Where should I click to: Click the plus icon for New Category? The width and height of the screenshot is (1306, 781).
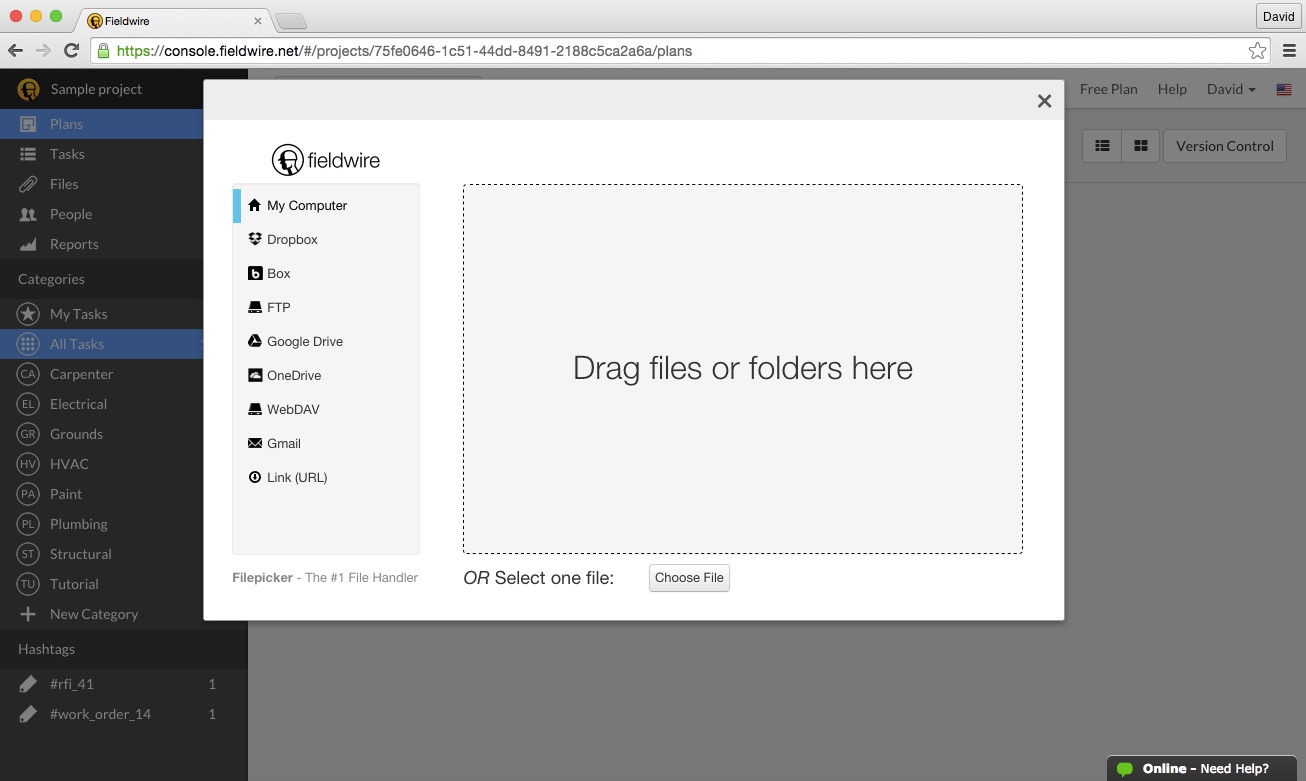click(28, 614)
